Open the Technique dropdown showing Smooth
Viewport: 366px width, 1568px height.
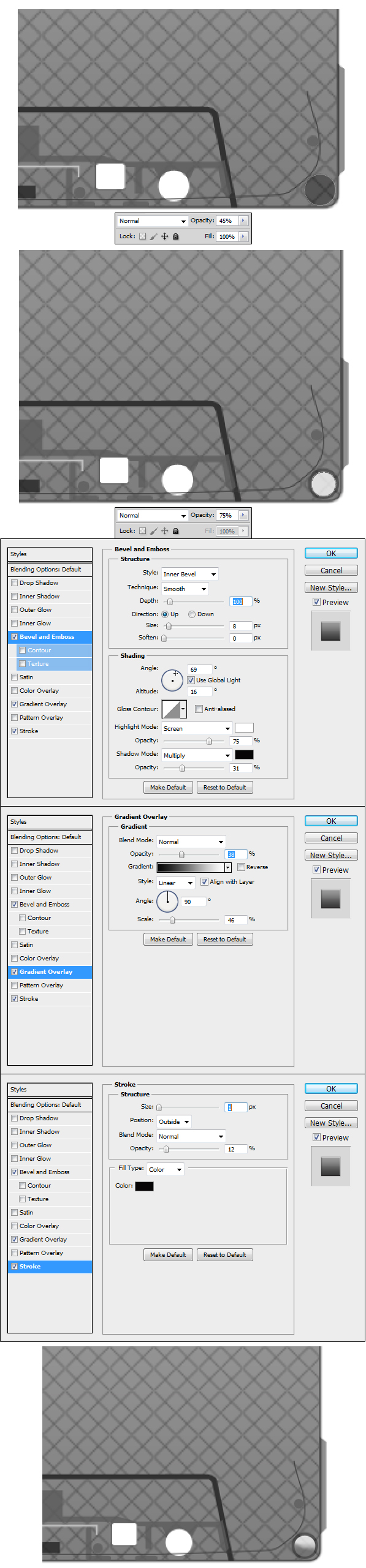(185, 589)
